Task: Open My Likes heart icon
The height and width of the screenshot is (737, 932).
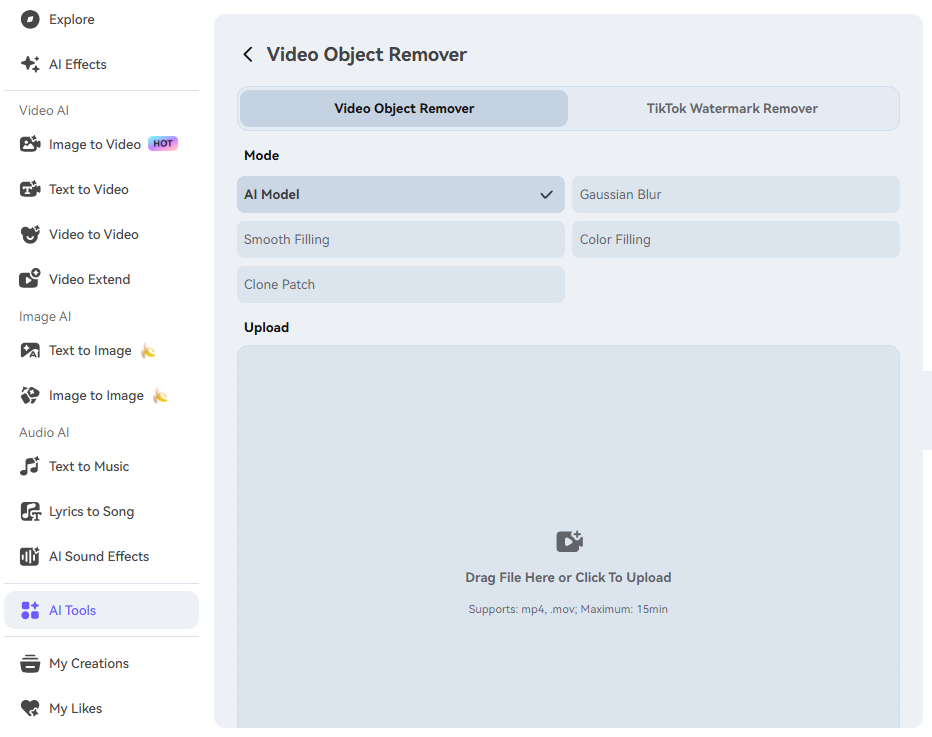Action: tap(30, 708)
